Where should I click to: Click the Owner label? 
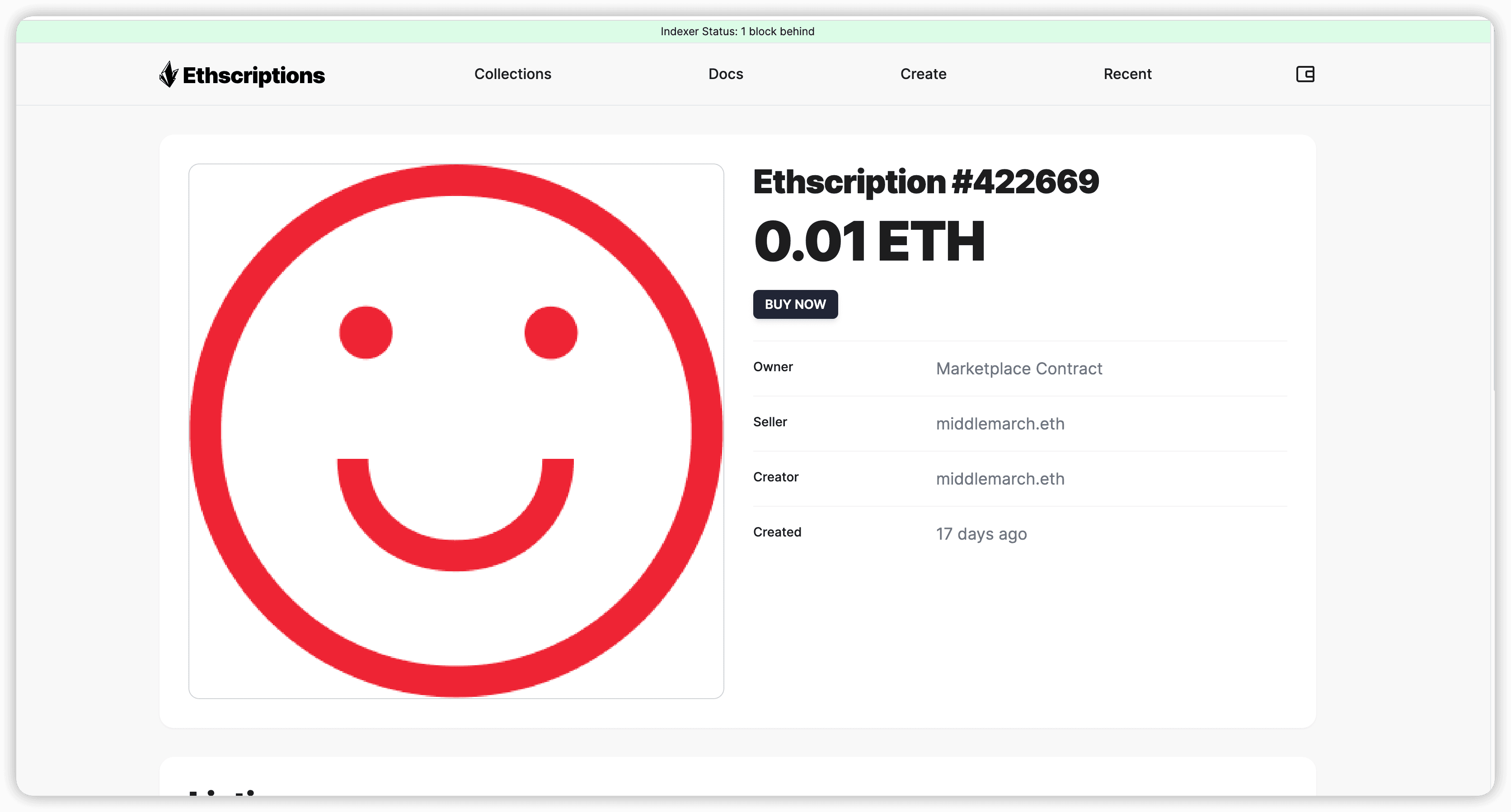[773, 367]
